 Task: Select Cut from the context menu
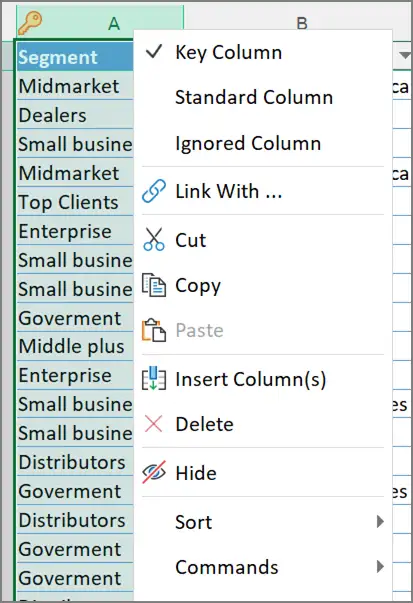tap(263, 240)
